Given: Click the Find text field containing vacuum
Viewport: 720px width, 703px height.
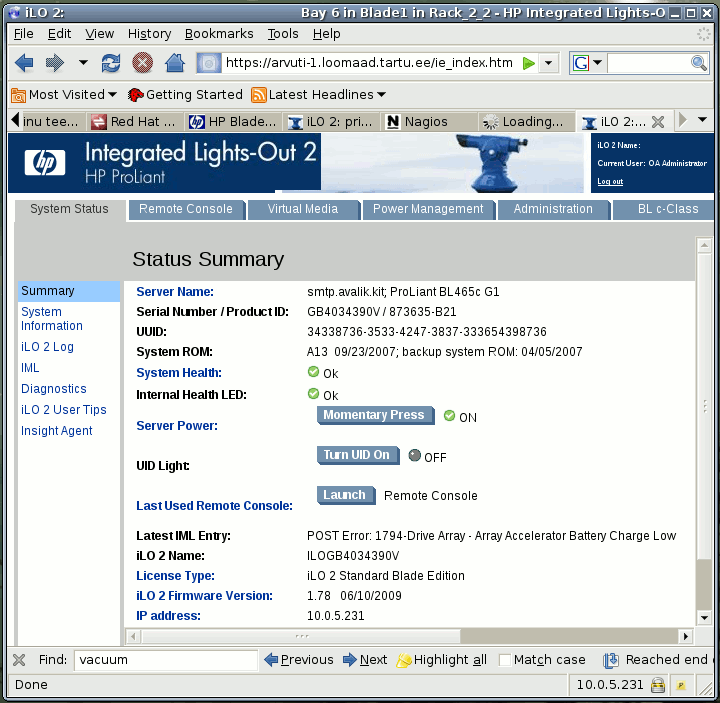Looking at the screenshot, I should 166,660.
